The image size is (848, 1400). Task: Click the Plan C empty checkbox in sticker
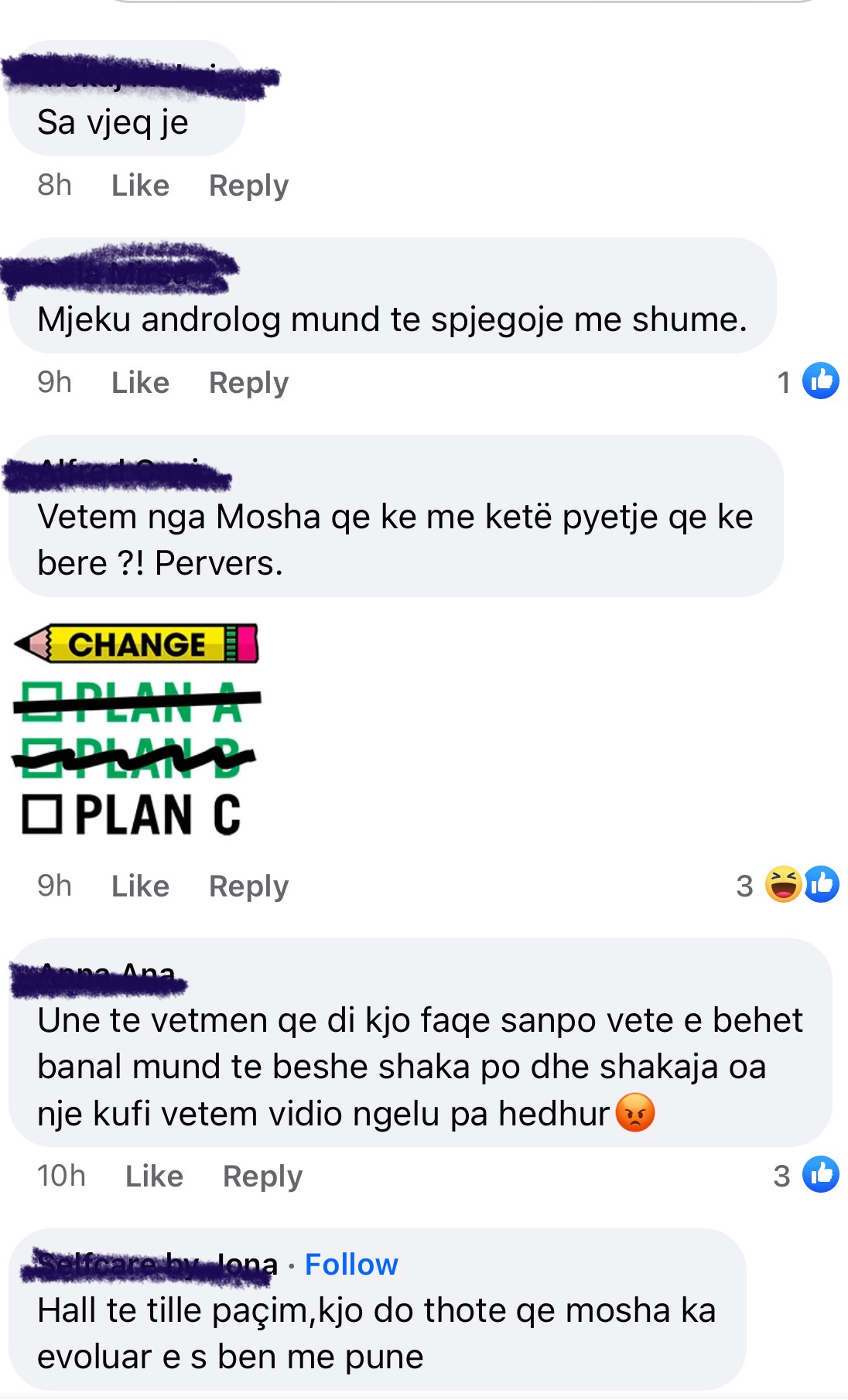(41, 814)
